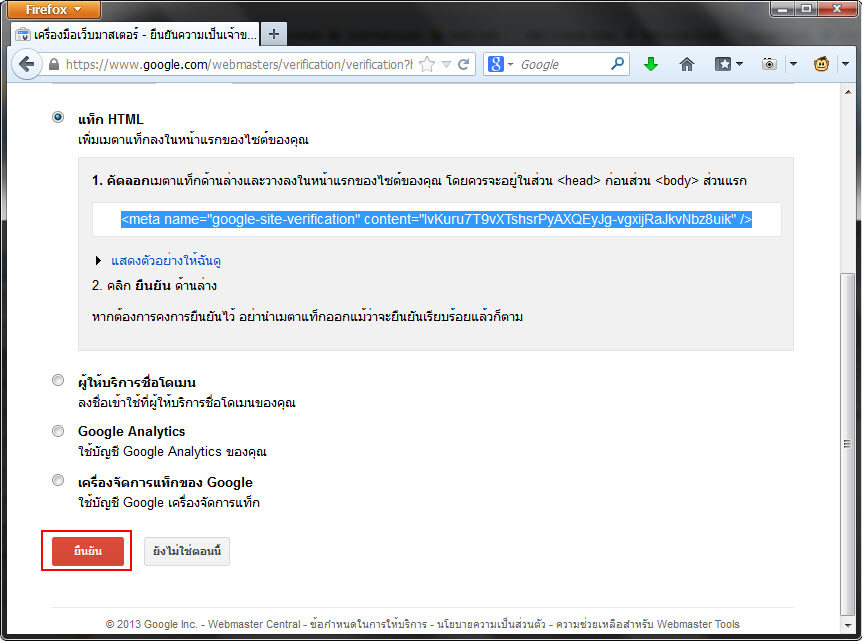Go back with the browser back arrow
This screenshot has width=862, height=641.
(x=26, y=64)
